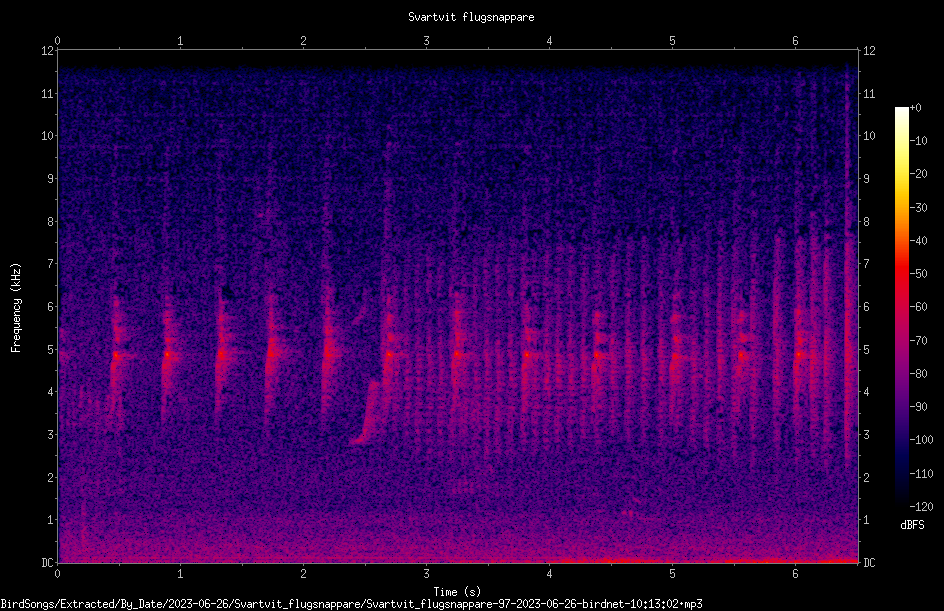Click the '-80' colorbar label
The width and height of the screenshot is (944, 611).
tap(919, 374)
